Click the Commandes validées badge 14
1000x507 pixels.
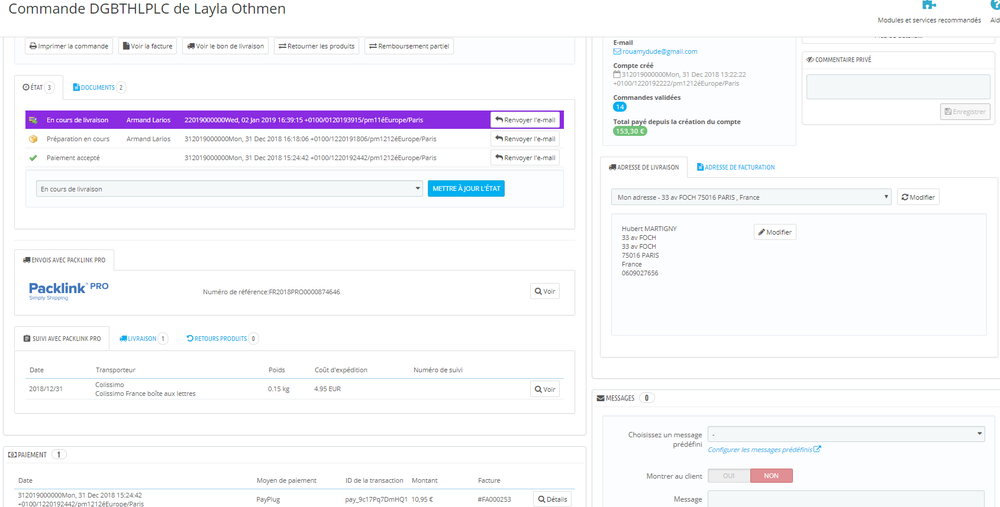[620, 107]
